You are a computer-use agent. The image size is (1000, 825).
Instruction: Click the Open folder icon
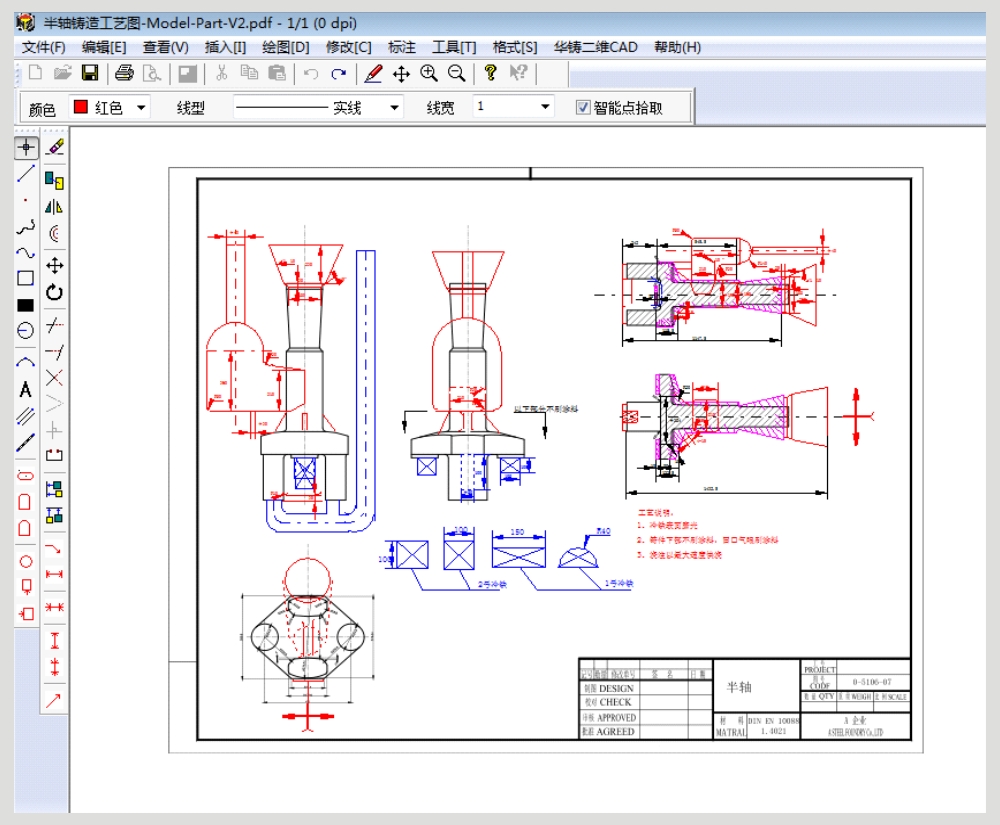point(62,73)
